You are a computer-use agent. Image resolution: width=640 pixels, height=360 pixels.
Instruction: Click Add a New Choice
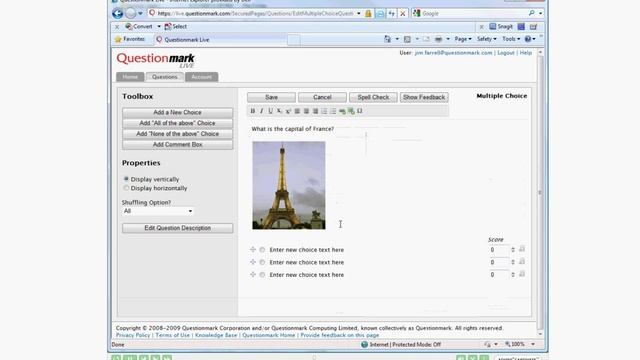click(x=178, y=112)
